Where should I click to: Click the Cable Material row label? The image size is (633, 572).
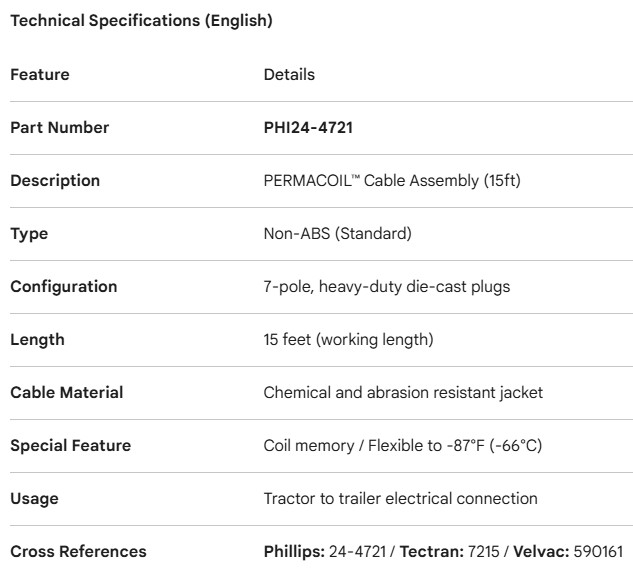tap(67, 393)
